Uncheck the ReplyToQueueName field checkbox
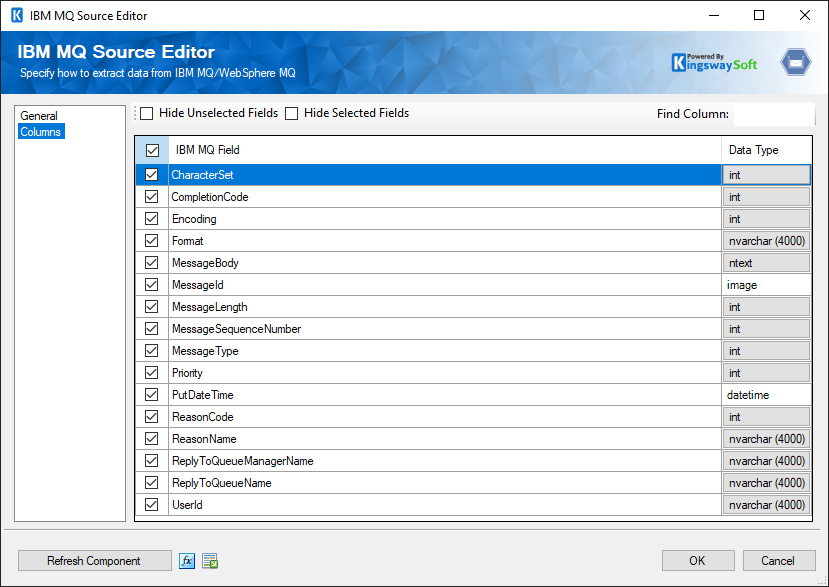The image size is (829, 587). pyautogui.click(x=152, y=483)
